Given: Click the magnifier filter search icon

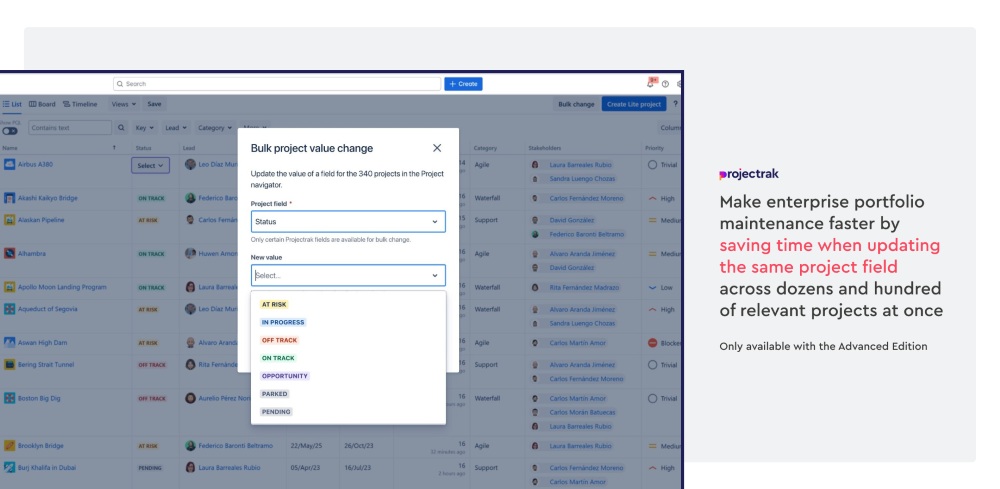Looking at the screenshot, I should [121, 128].
